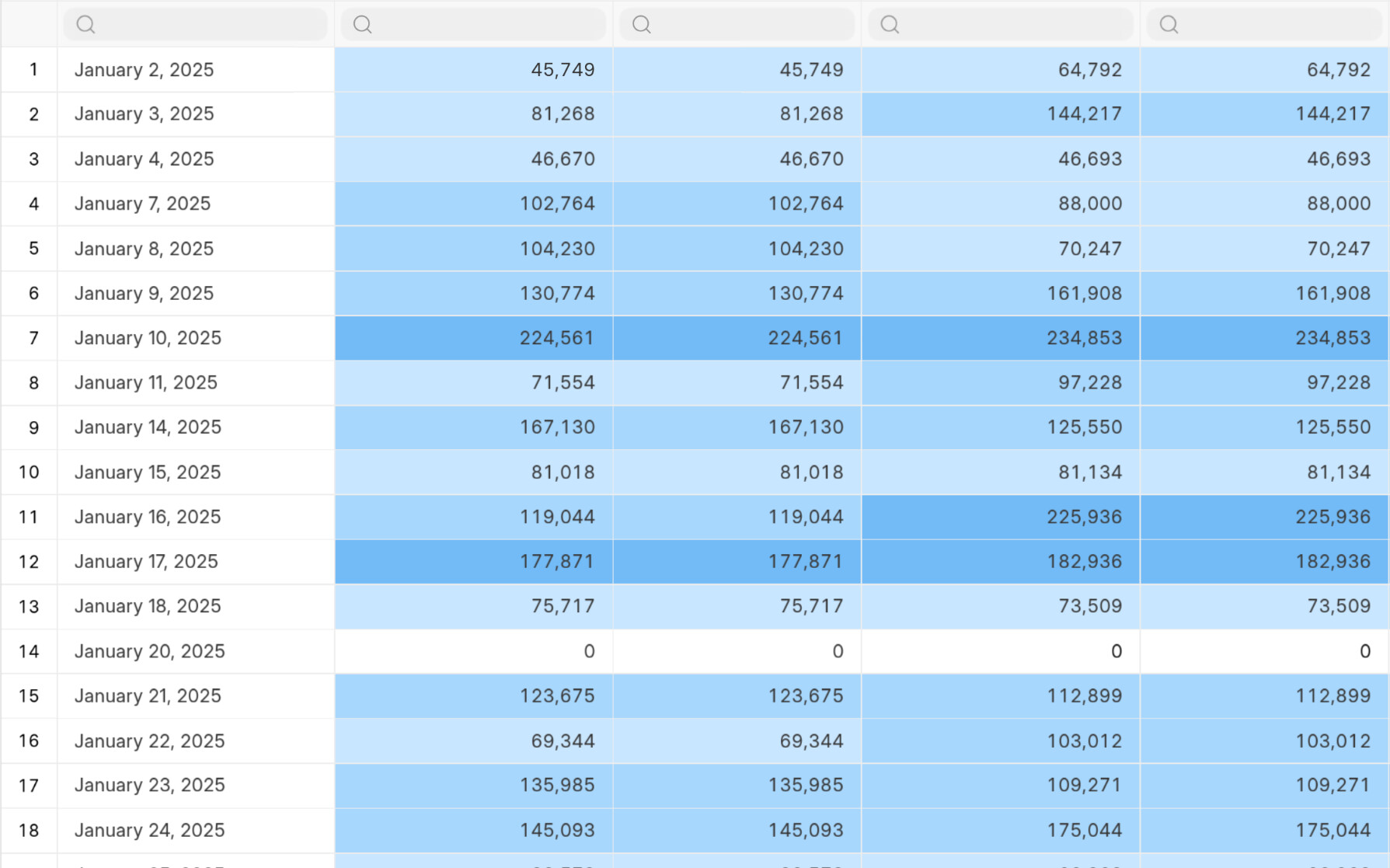Click the January 9, 2025 date cell
The image size is (1390, 868).
[196, 294]
